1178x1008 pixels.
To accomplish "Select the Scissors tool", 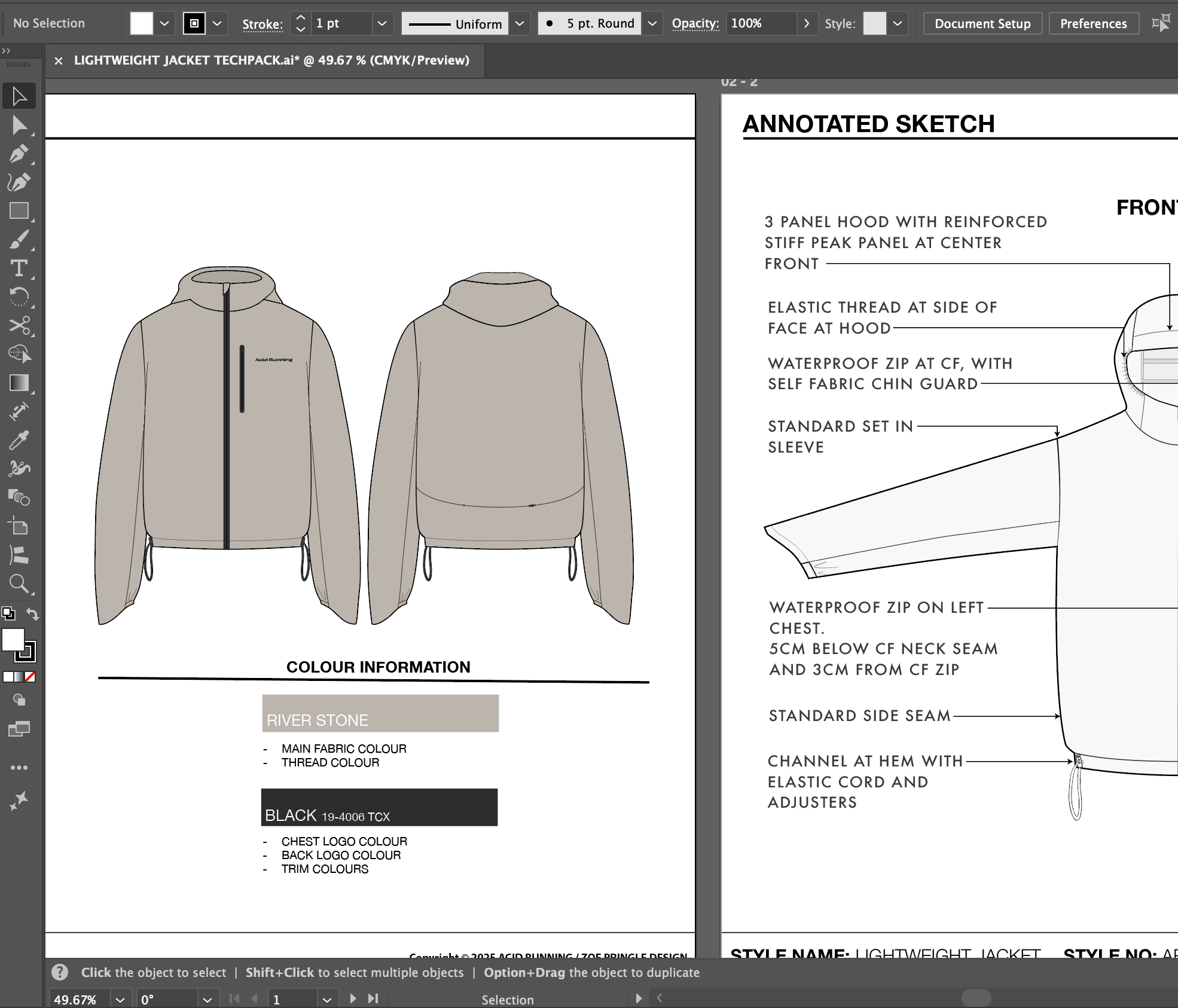I will click(x=19, y=325).
